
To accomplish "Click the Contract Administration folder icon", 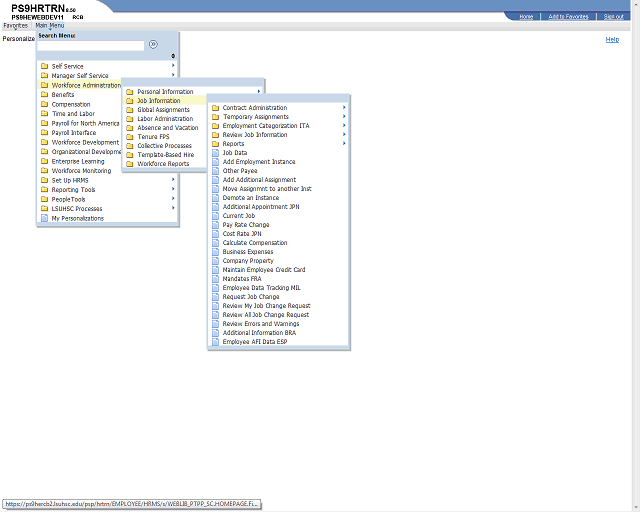I will [x=216, y=108].
